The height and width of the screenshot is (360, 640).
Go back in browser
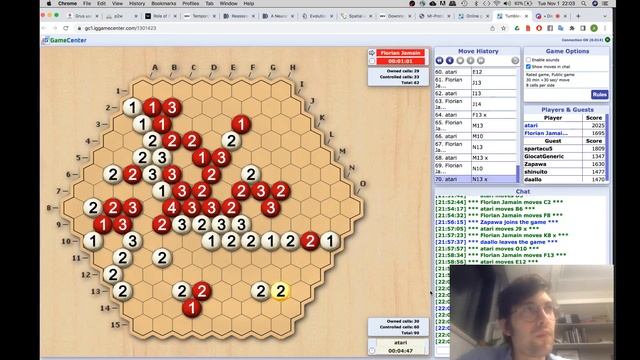(44, 28)
